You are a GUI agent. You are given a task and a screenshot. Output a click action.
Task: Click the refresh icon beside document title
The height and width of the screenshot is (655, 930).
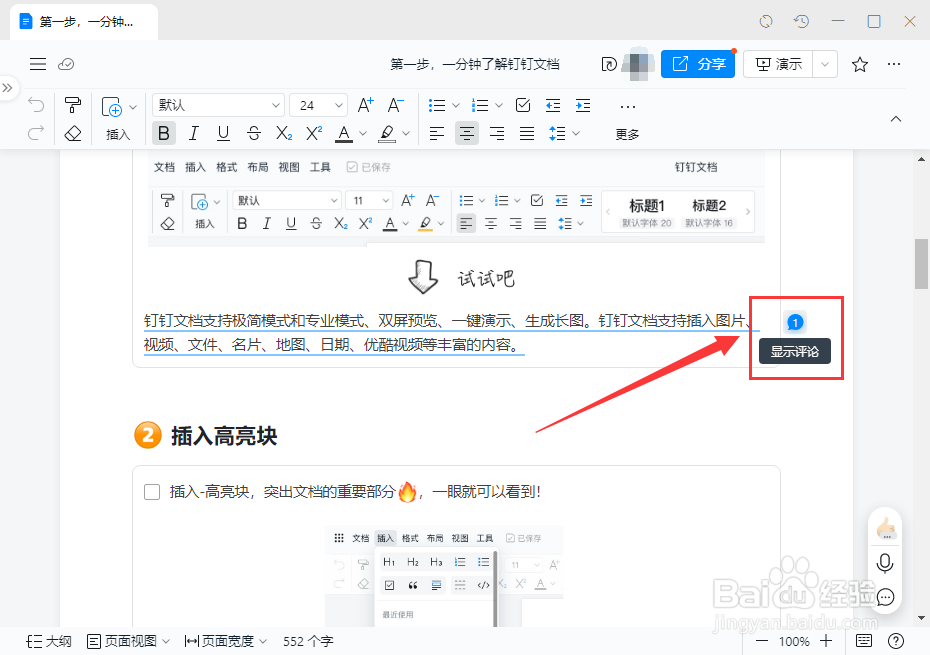pos(609,64)
